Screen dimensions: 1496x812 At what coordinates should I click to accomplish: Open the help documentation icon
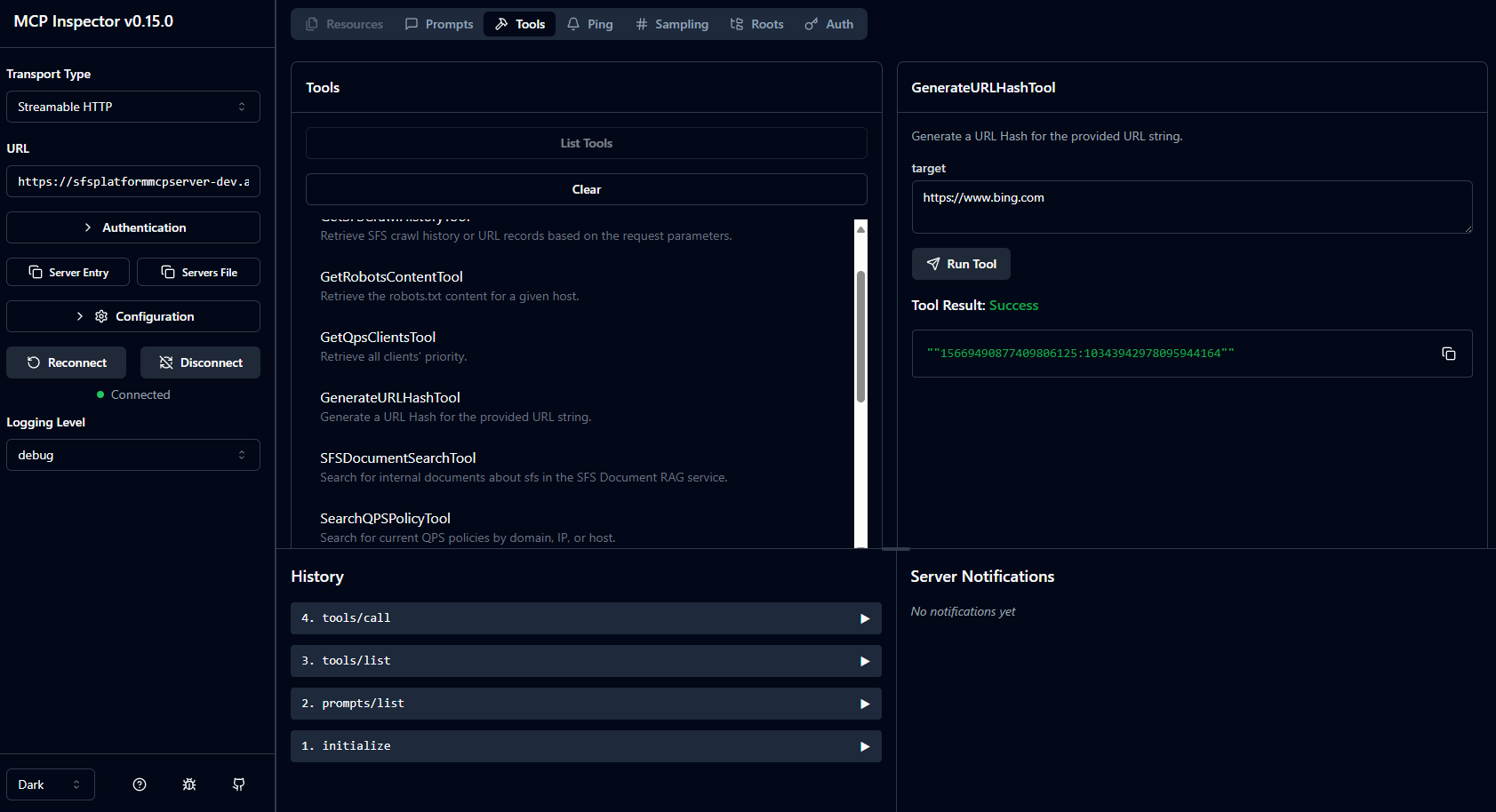coord(140,784)
